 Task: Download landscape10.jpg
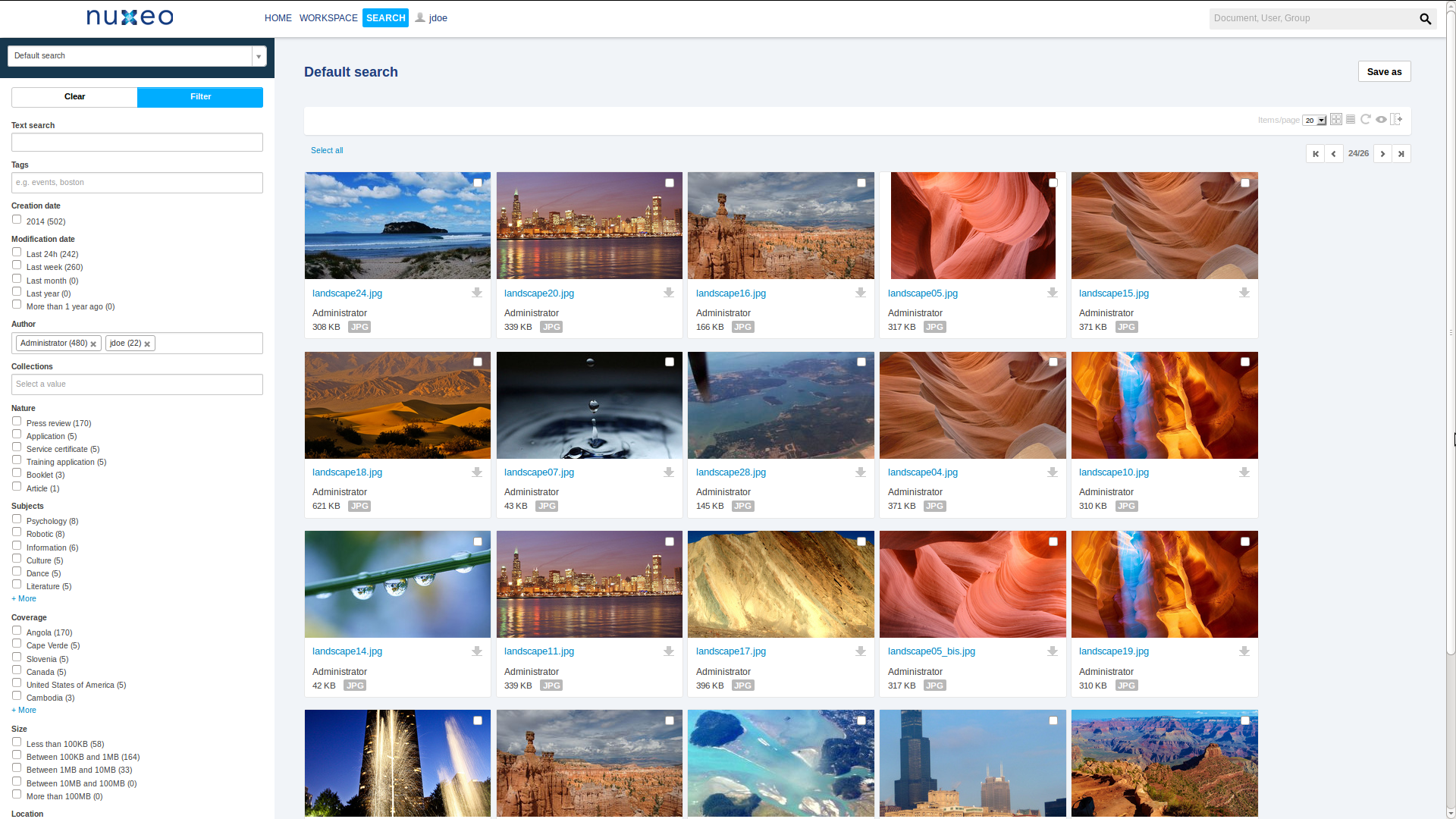click(1244, 472)
